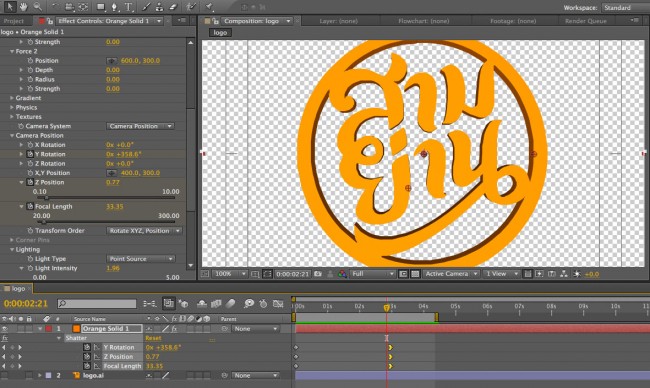650x388 pixels.
Task: Select the Type text tool
Action: coord(129,7)
